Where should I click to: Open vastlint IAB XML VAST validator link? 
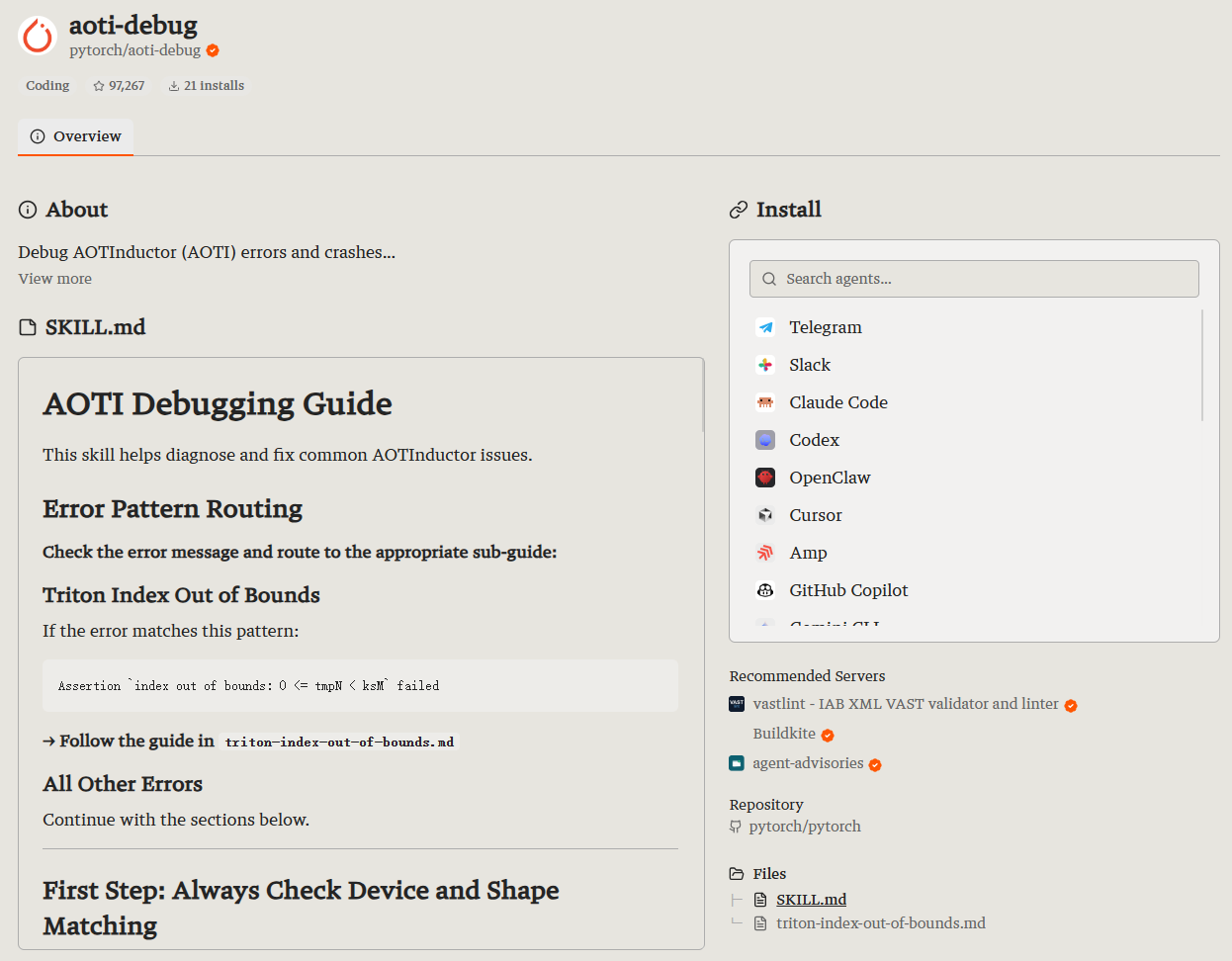[x=906, y=704]
